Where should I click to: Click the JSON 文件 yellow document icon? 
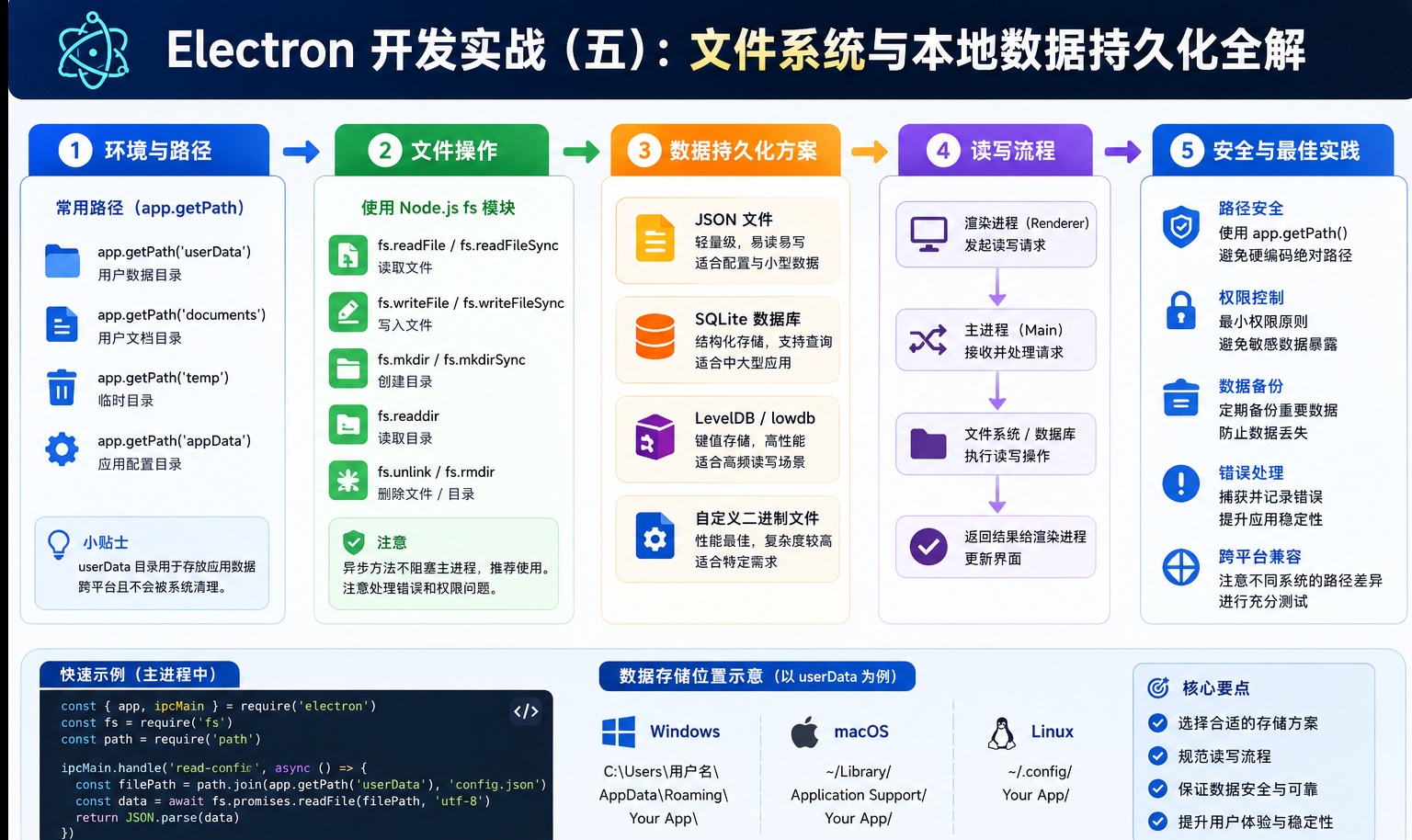(655, 238)
